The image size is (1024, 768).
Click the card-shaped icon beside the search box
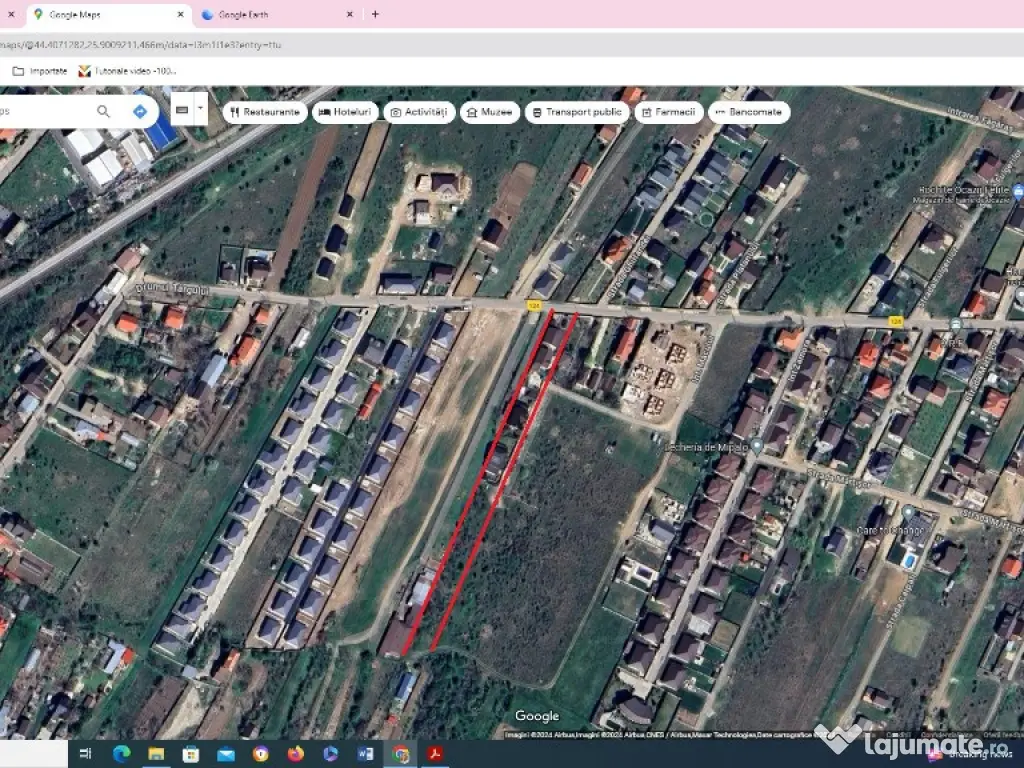(x=181, y=109)
